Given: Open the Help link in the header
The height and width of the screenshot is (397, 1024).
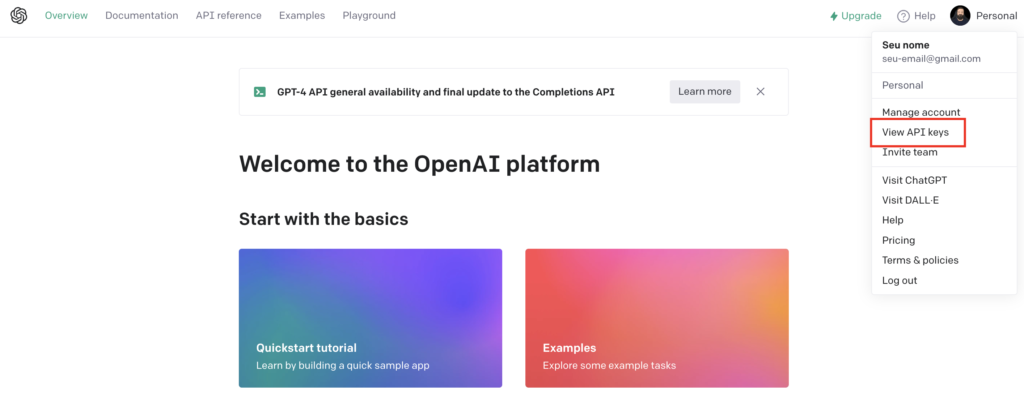Looking at the screenshot, I should tap(916, 16).
